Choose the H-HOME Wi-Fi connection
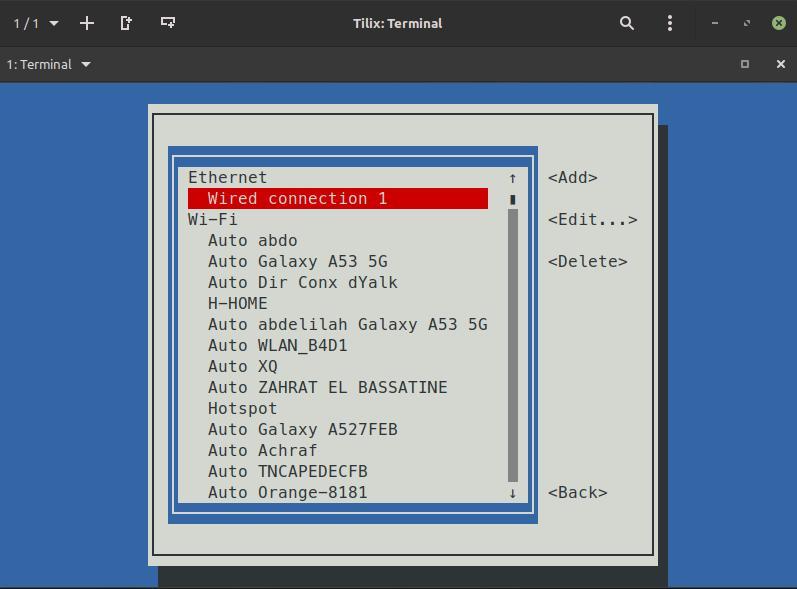Screen dimensions: 797x589 pos(238,304)
